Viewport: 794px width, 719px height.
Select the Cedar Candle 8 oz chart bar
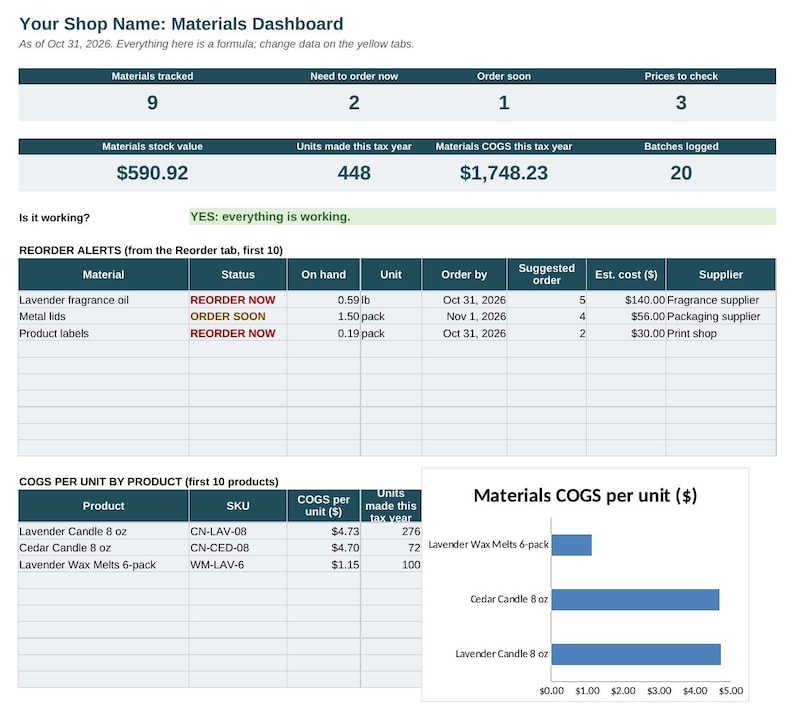point(636,600)
